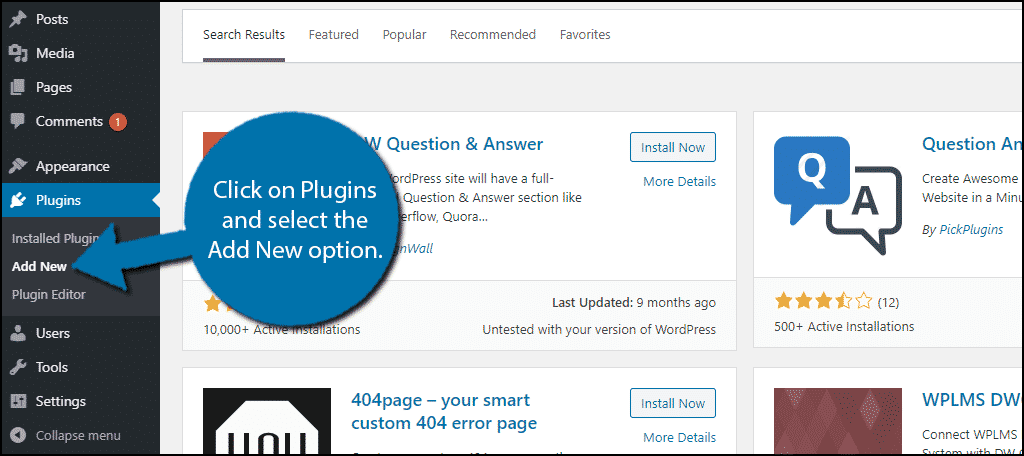Install the 404page plugin now
The image size is (1024, 456).
point(673,404)
